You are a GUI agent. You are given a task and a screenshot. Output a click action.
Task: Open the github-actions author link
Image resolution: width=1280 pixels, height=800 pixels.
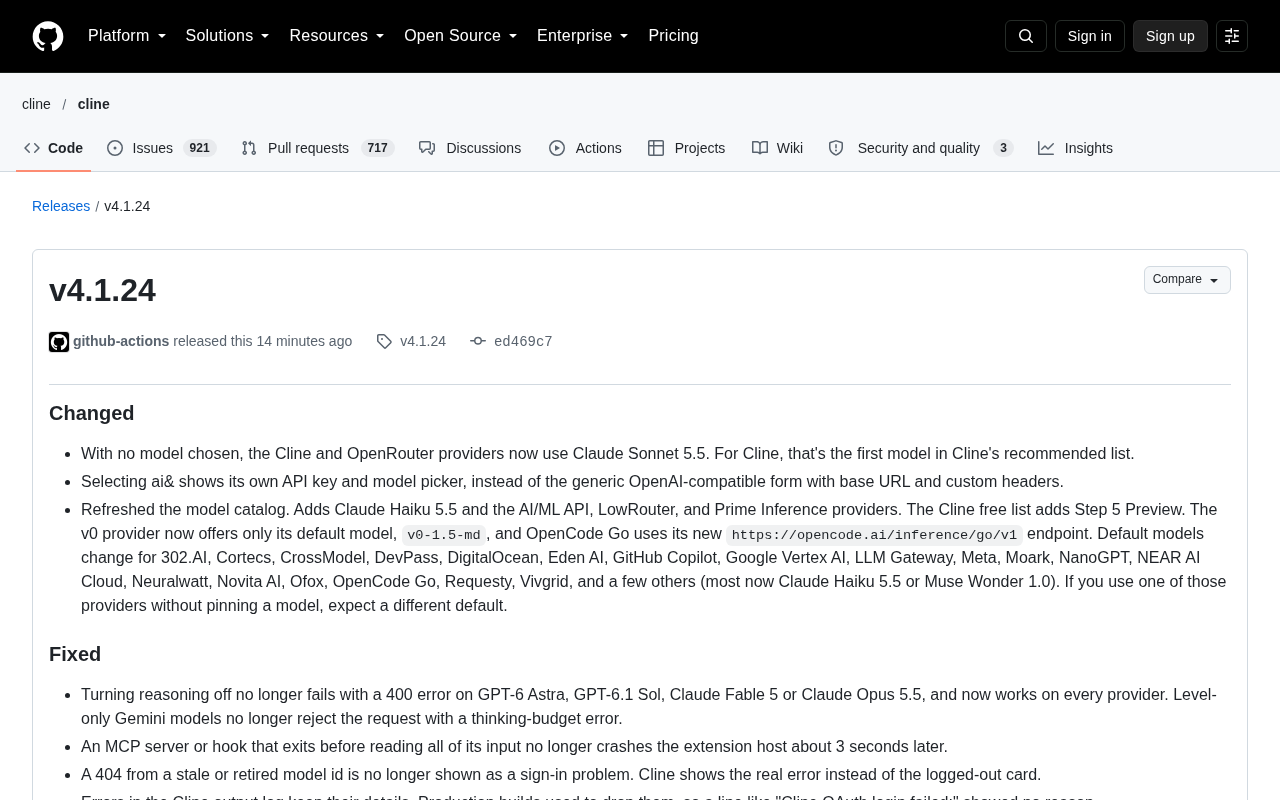(121, 341)
